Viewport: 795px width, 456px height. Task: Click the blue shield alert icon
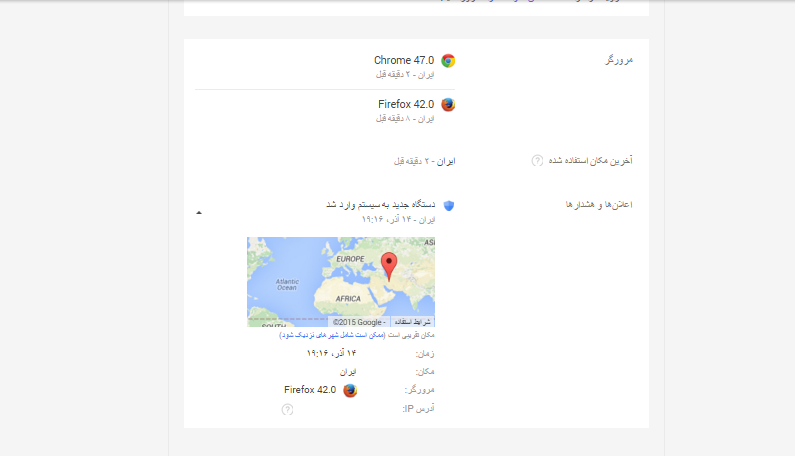tap(449, 205)
